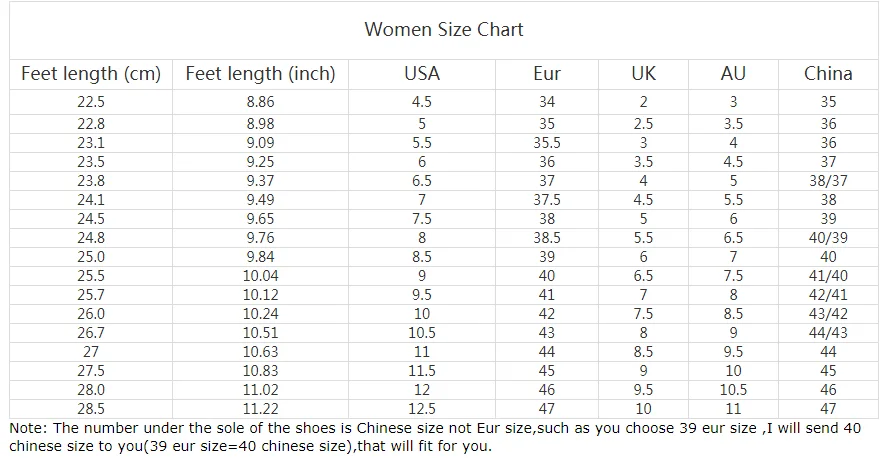The height and width of the screenshot is (458, 881).
Task: Click the 35.5 value in Eur column
Action: [547, 143]
